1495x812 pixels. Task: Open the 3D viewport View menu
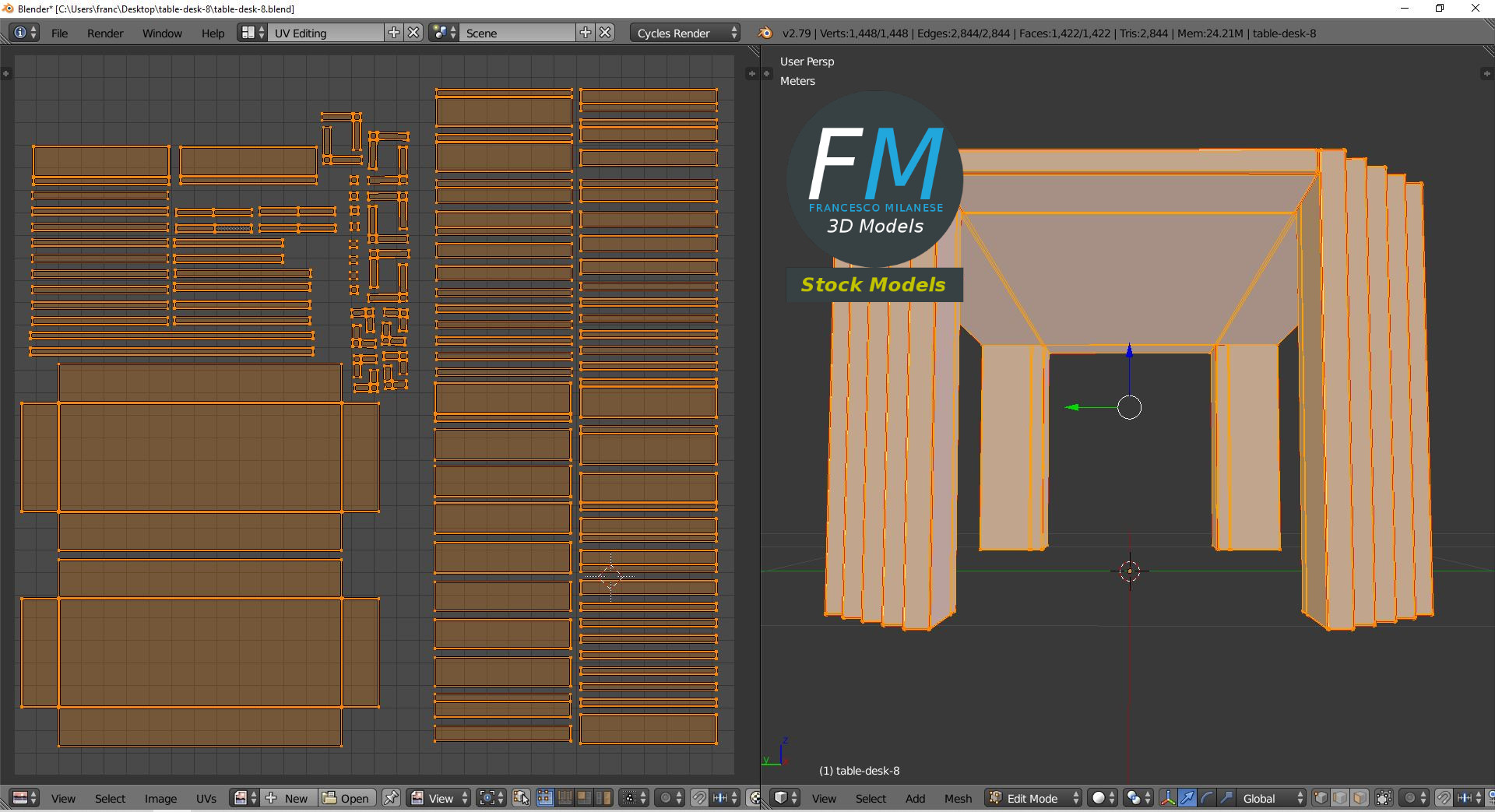824,799
